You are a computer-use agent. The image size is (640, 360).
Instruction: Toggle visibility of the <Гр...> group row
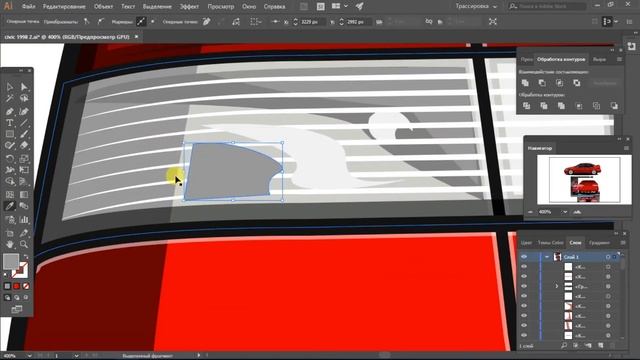524,286
